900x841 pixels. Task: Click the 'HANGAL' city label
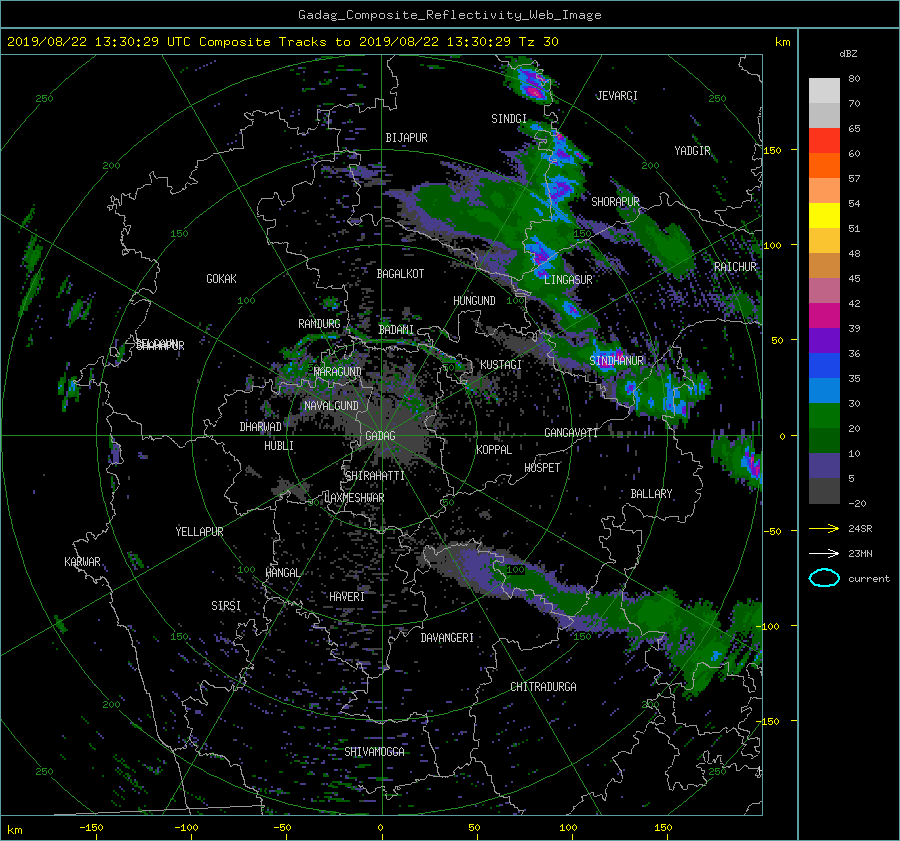282,573
